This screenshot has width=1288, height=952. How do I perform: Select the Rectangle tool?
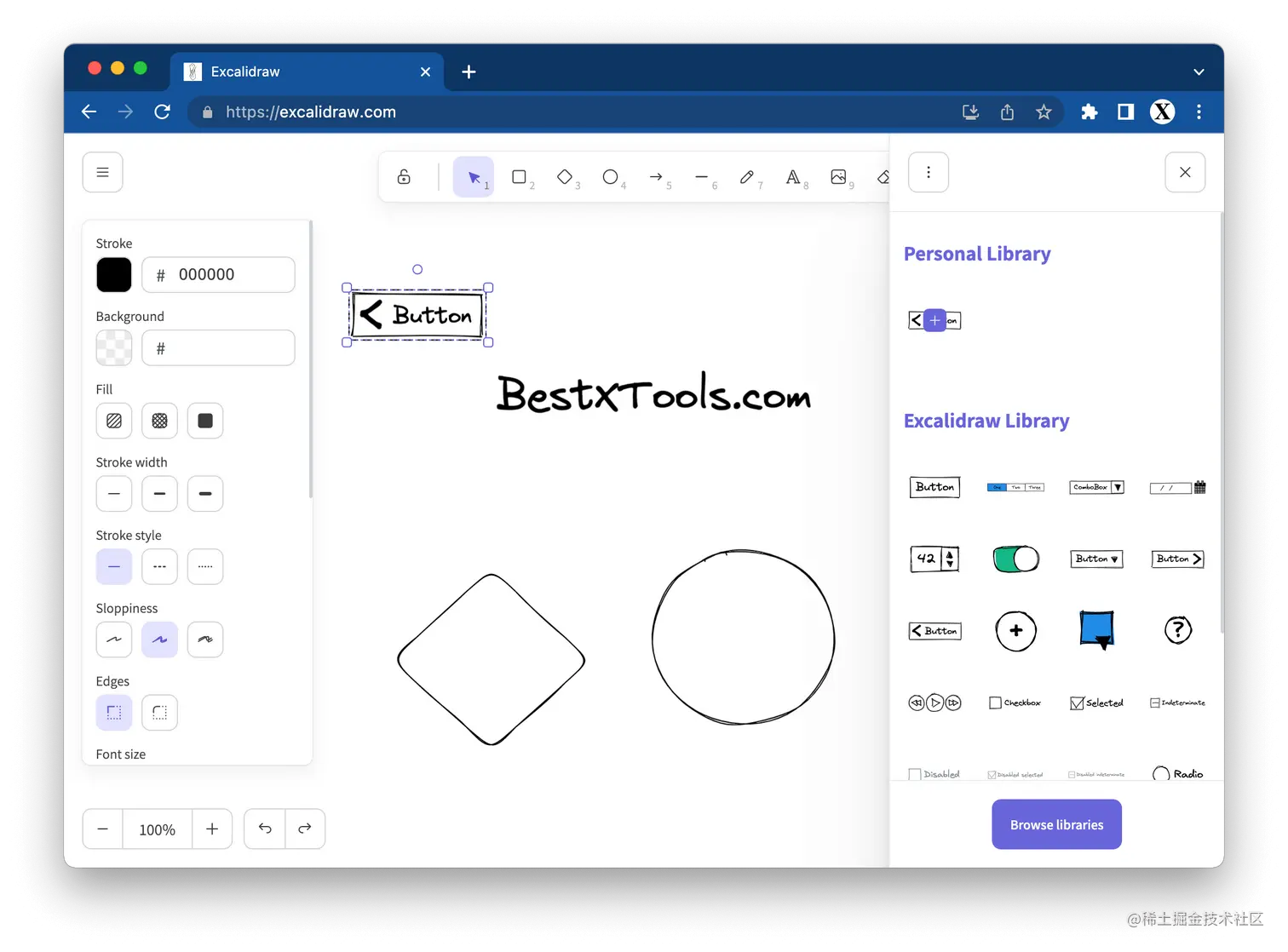tap(520, 176)
